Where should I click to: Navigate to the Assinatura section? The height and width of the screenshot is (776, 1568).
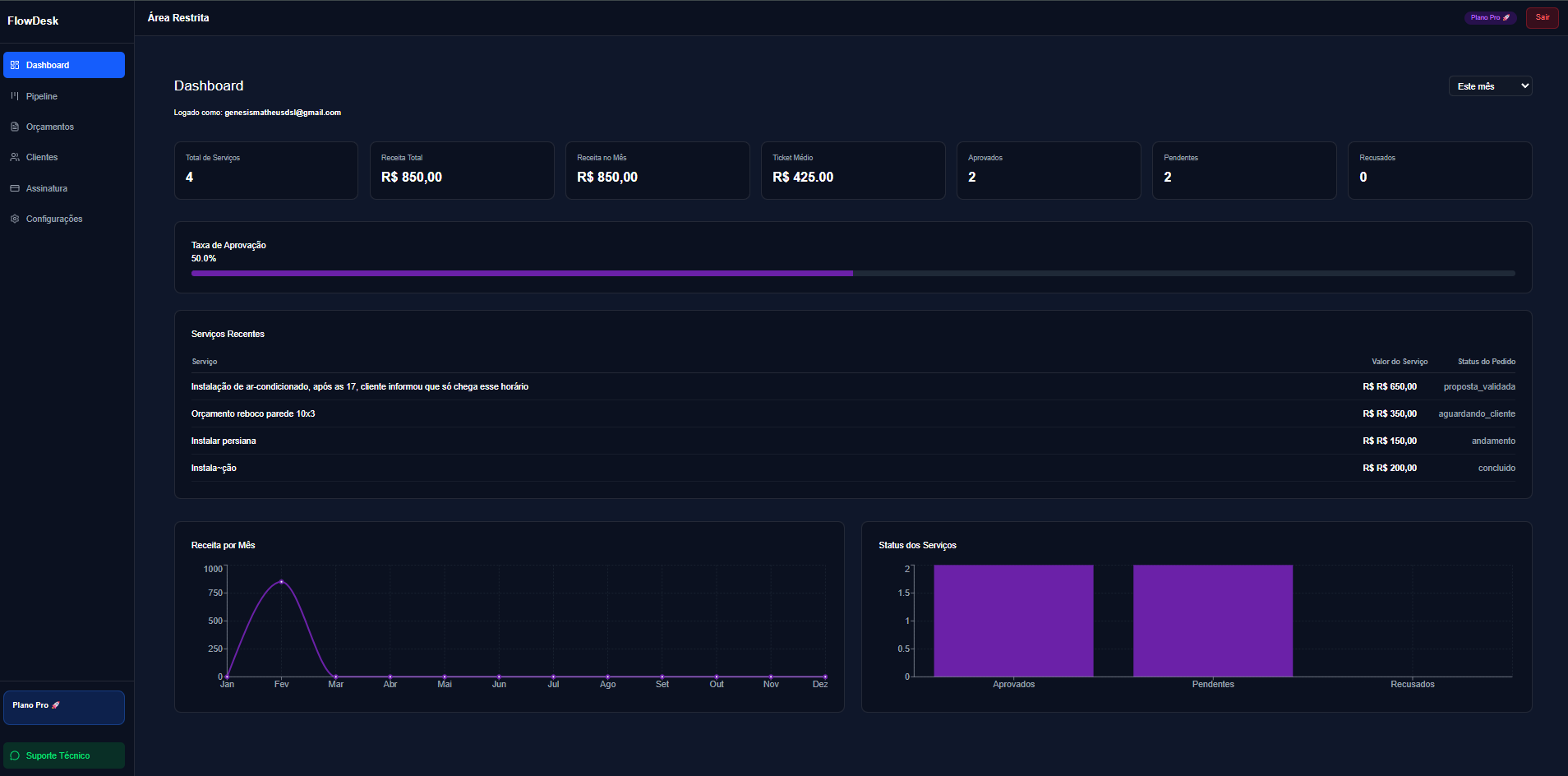pos(45,188)
